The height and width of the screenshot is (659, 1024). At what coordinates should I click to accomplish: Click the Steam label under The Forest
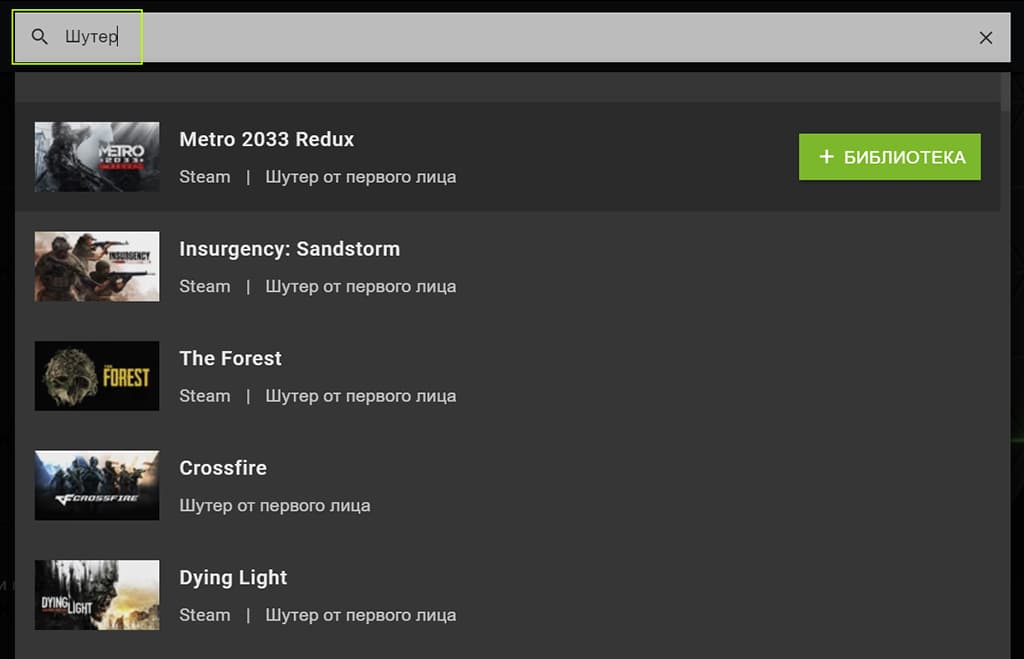(x=204, y=396)
